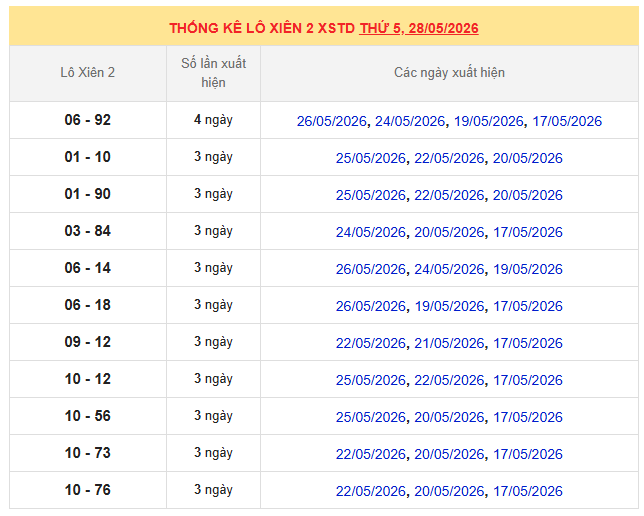Select the '03 - 84' pair cell
This screenshot has width=644, height=516.
pyautogui.click(x=87, y=231)
